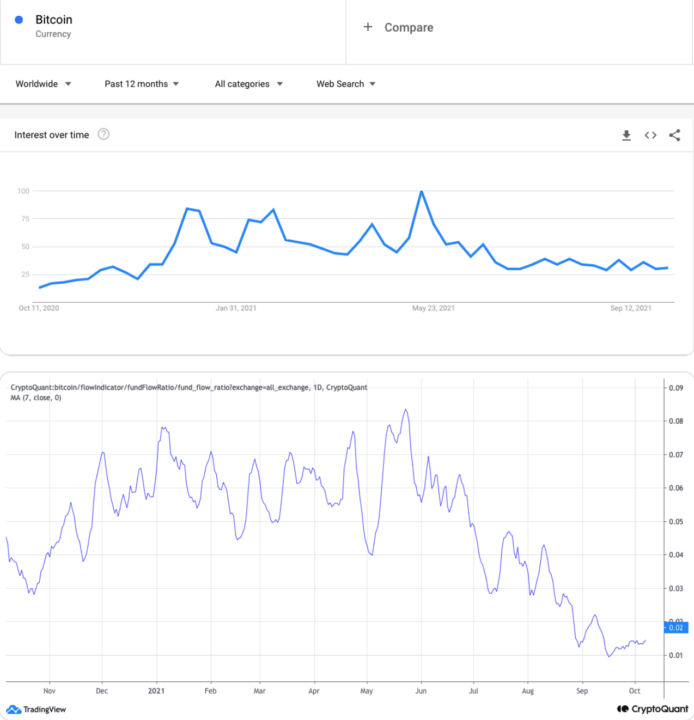
Task: Click the 2021 label on lower time axis
Action: coord(155,690)
